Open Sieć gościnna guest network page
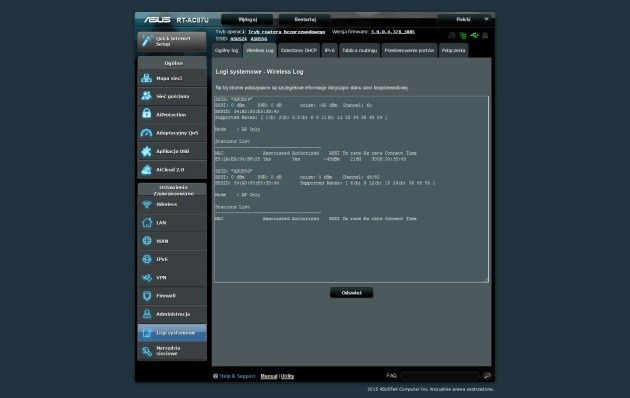The image size is (630, 398). click(172, 96)
